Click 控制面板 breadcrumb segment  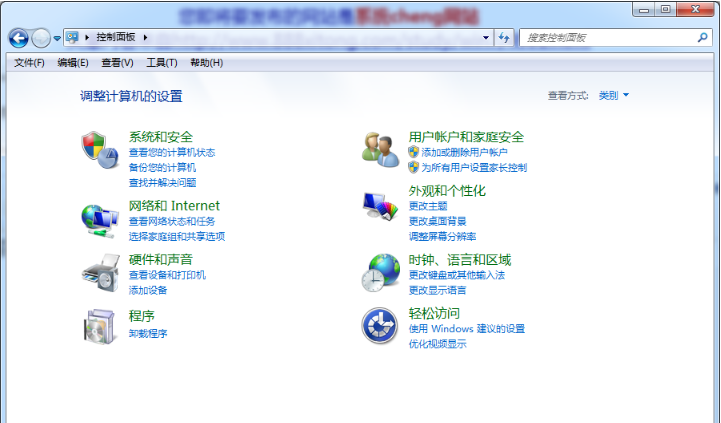click(x=115, y=37)
